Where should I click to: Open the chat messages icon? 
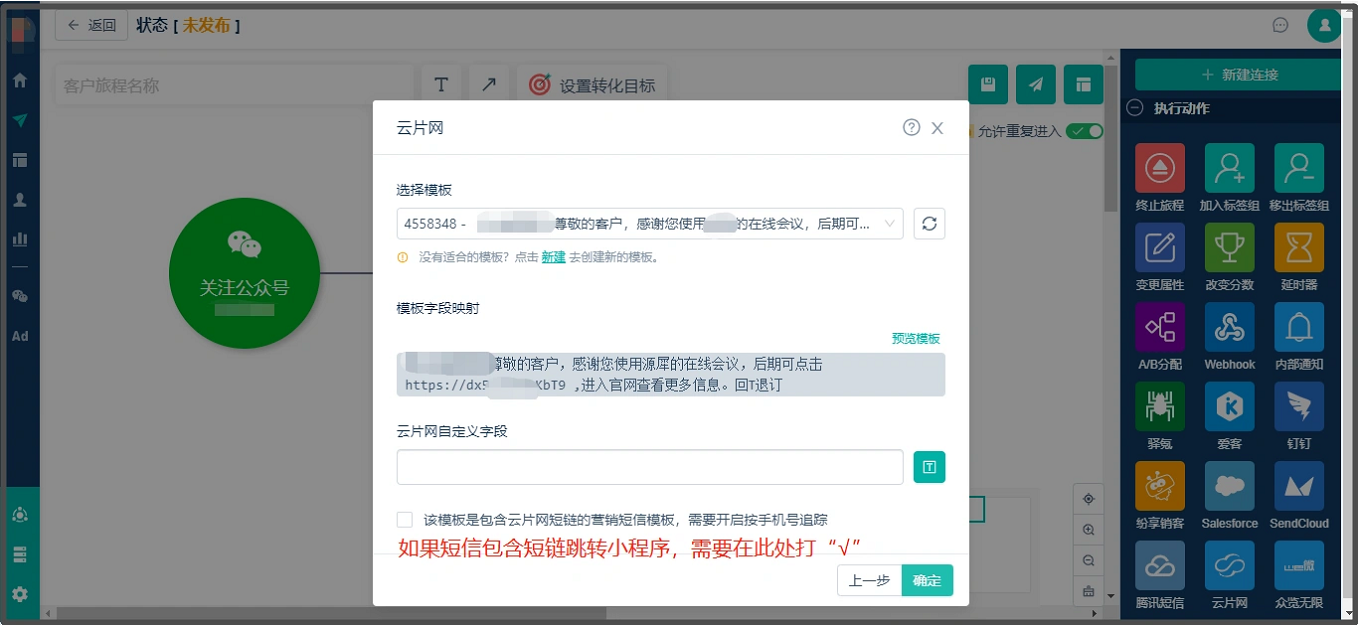(x=1280, y=25)
